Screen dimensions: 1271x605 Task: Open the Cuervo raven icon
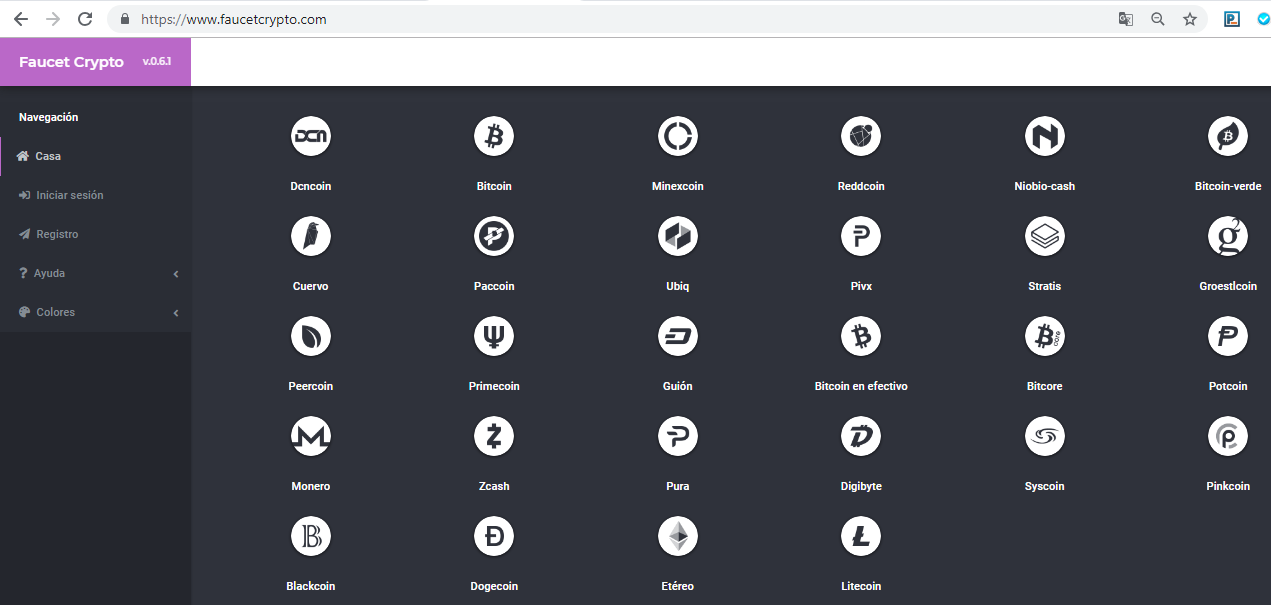tap(311, 236)
